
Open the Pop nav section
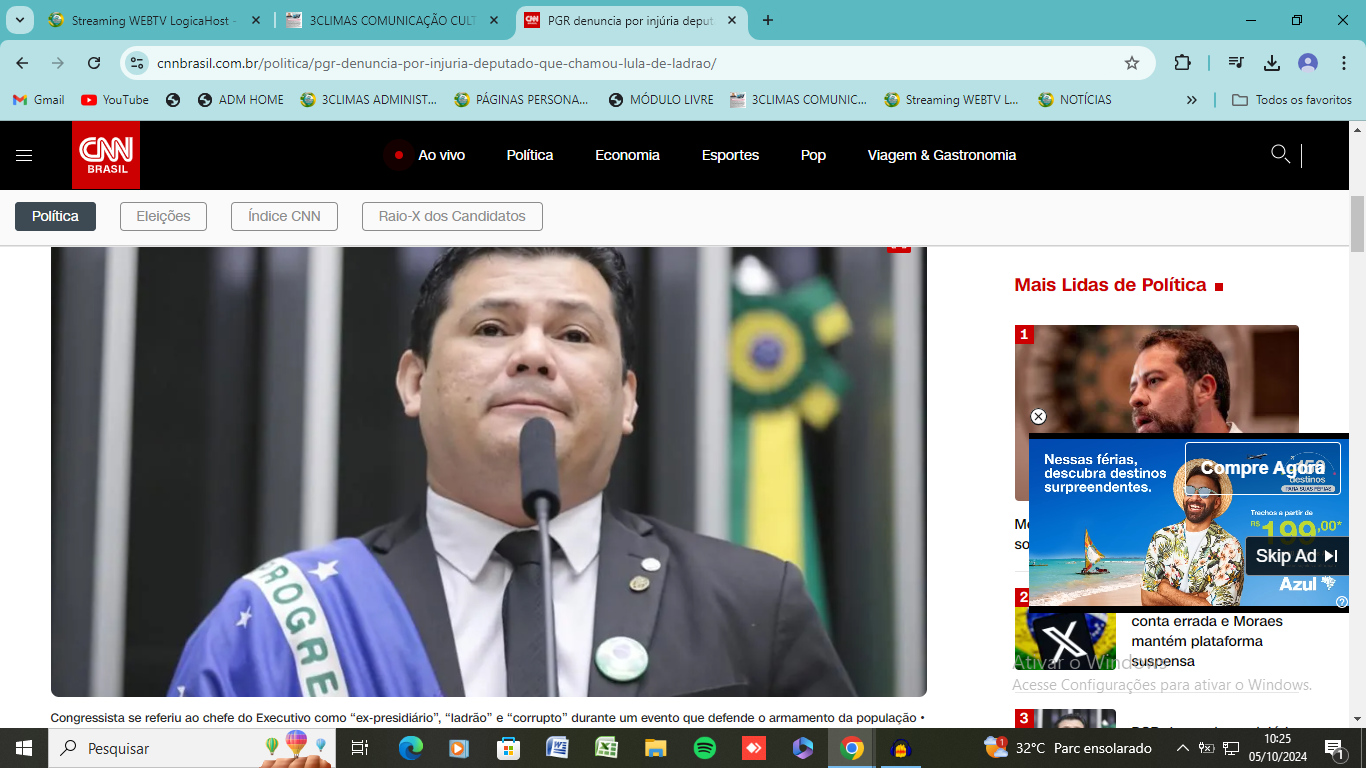pos(813,155)
